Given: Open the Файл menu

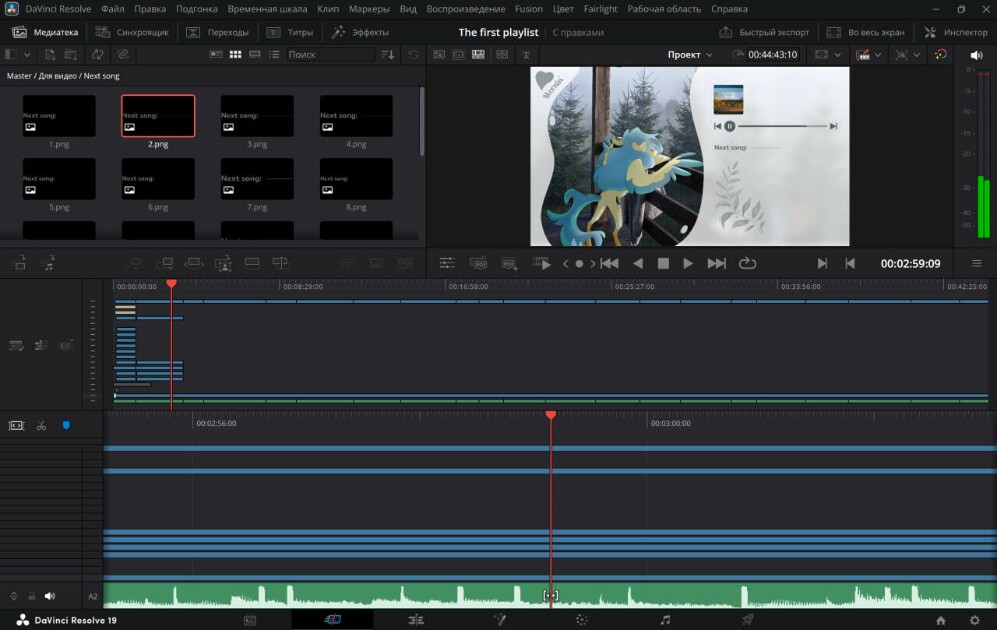Looking at the screenshot, I should 113,9.
